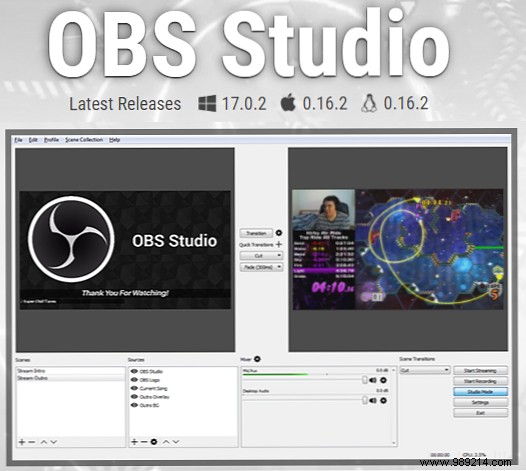Select the OBS Studio source name
526x471 pixels.
[x=151, y=372]
